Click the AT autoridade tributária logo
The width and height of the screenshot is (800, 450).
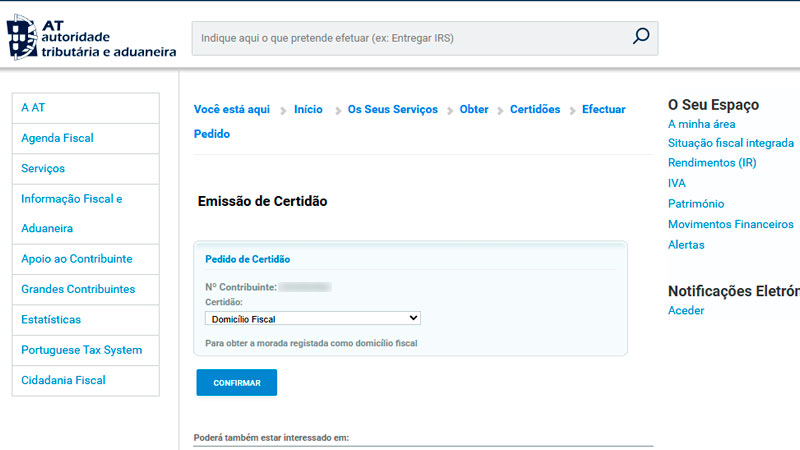coord(91,37)
